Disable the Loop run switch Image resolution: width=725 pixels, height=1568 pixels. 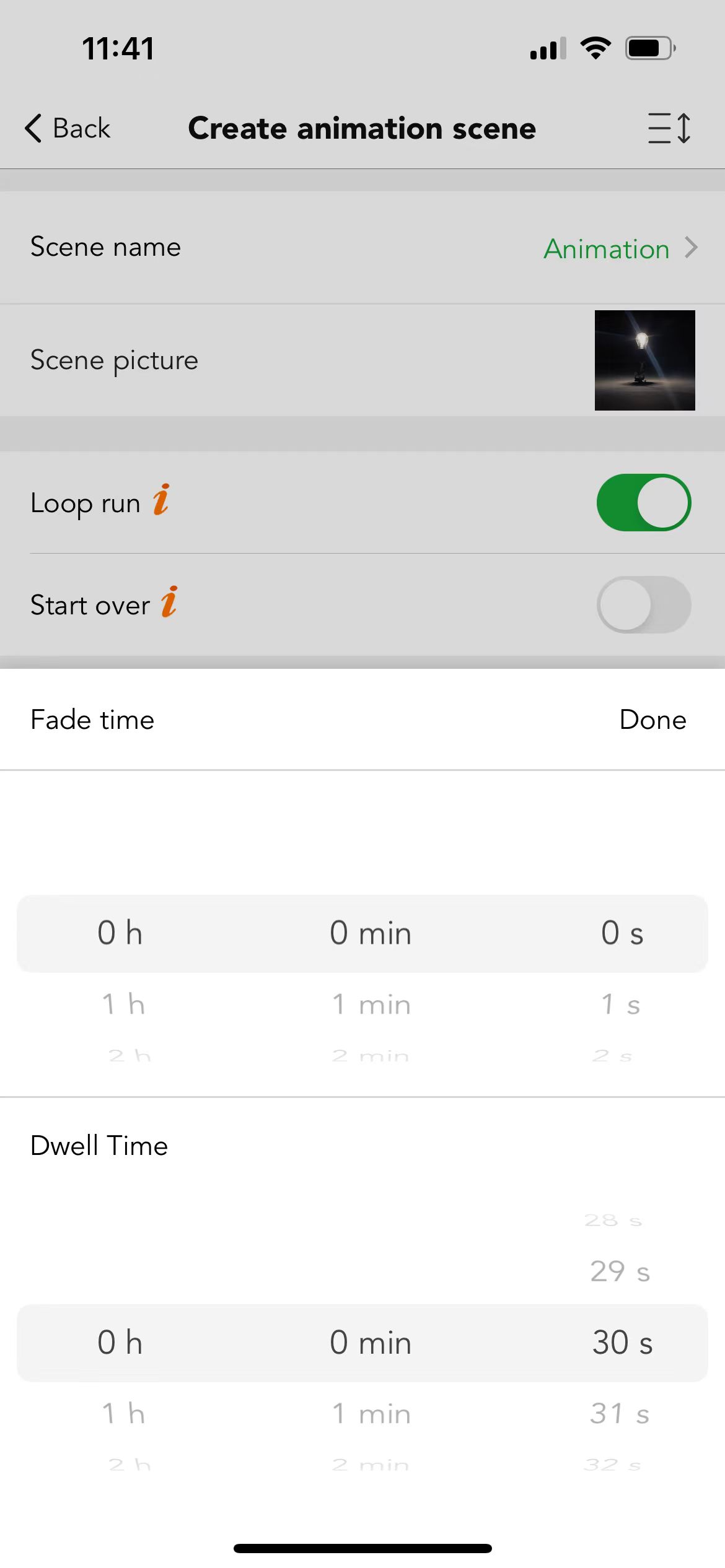coord(644,502)
